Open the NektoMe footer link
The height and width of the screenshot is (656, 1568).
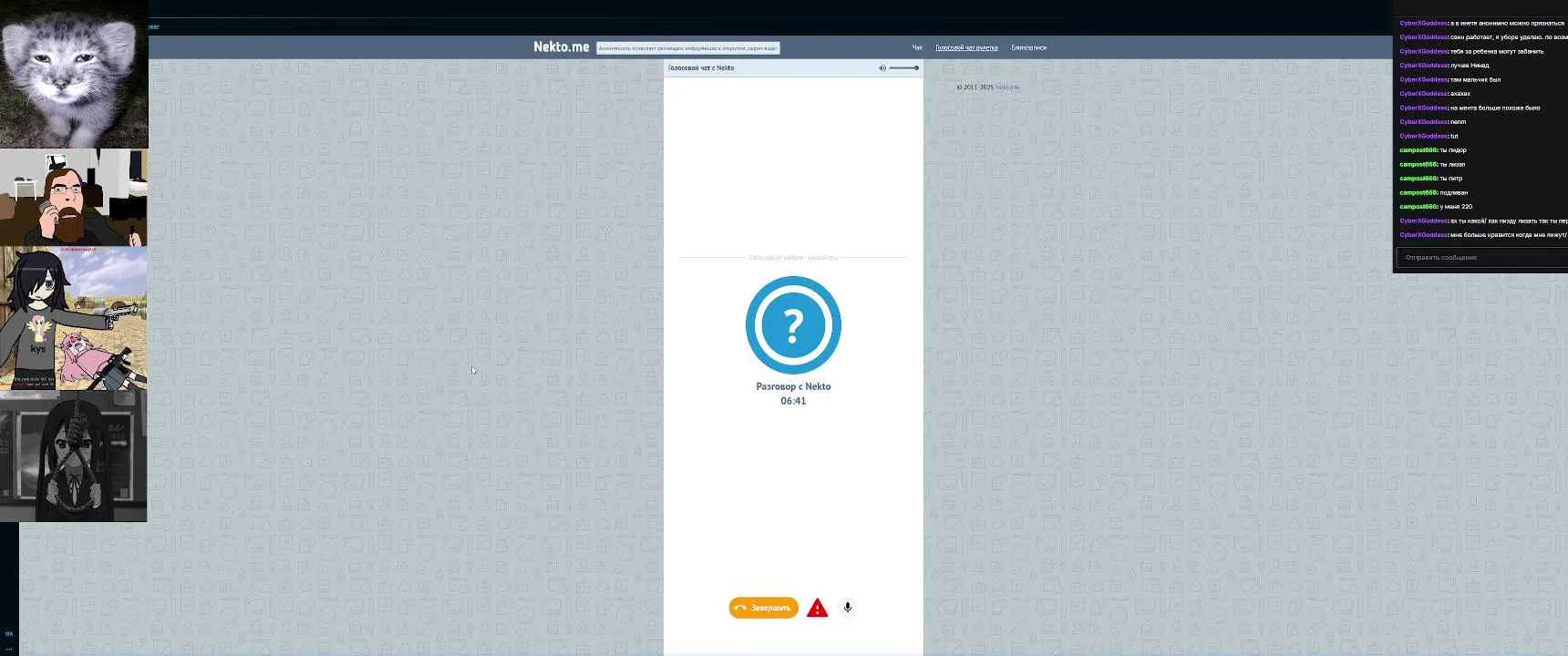coord(1007,87)
